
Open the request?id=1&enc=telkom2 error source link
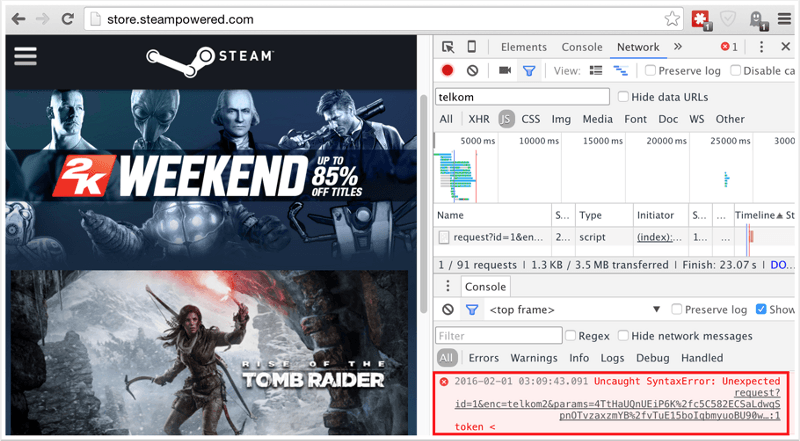(617, 404)
